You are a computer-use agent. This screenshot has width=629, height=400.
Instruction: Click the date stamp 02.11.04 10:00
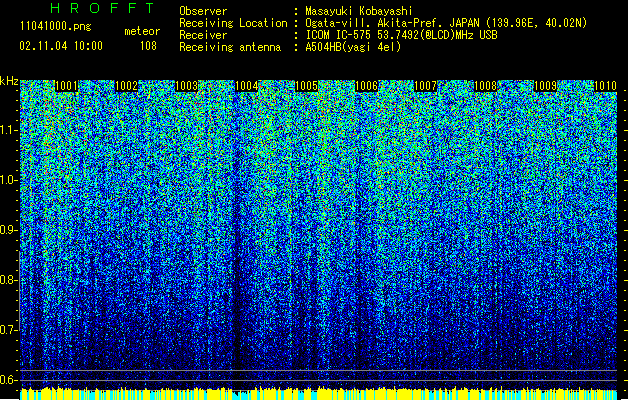coord(61,46)
